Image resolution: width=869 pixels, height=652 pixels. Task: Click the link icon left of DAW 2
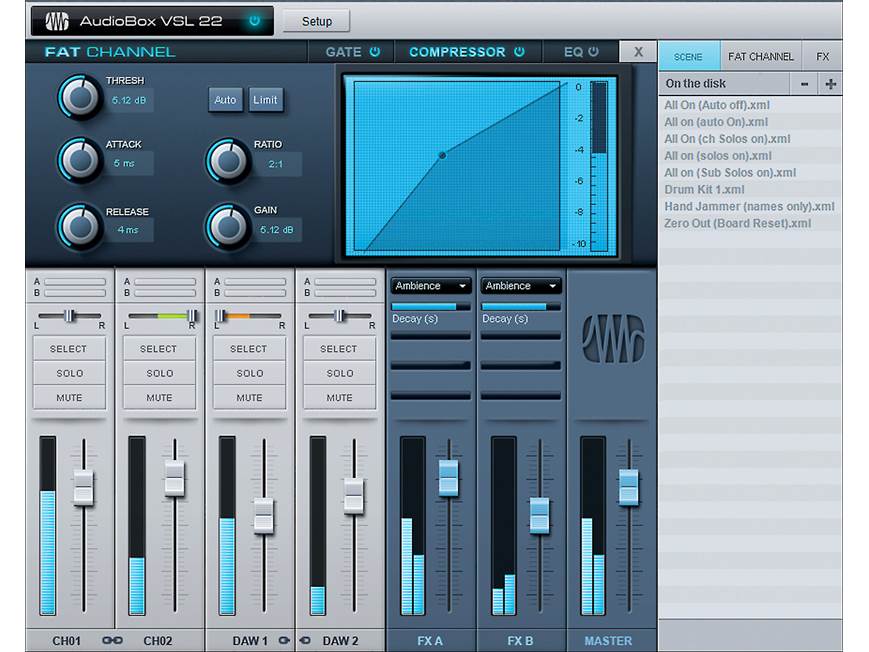click(x=304, y=641)
